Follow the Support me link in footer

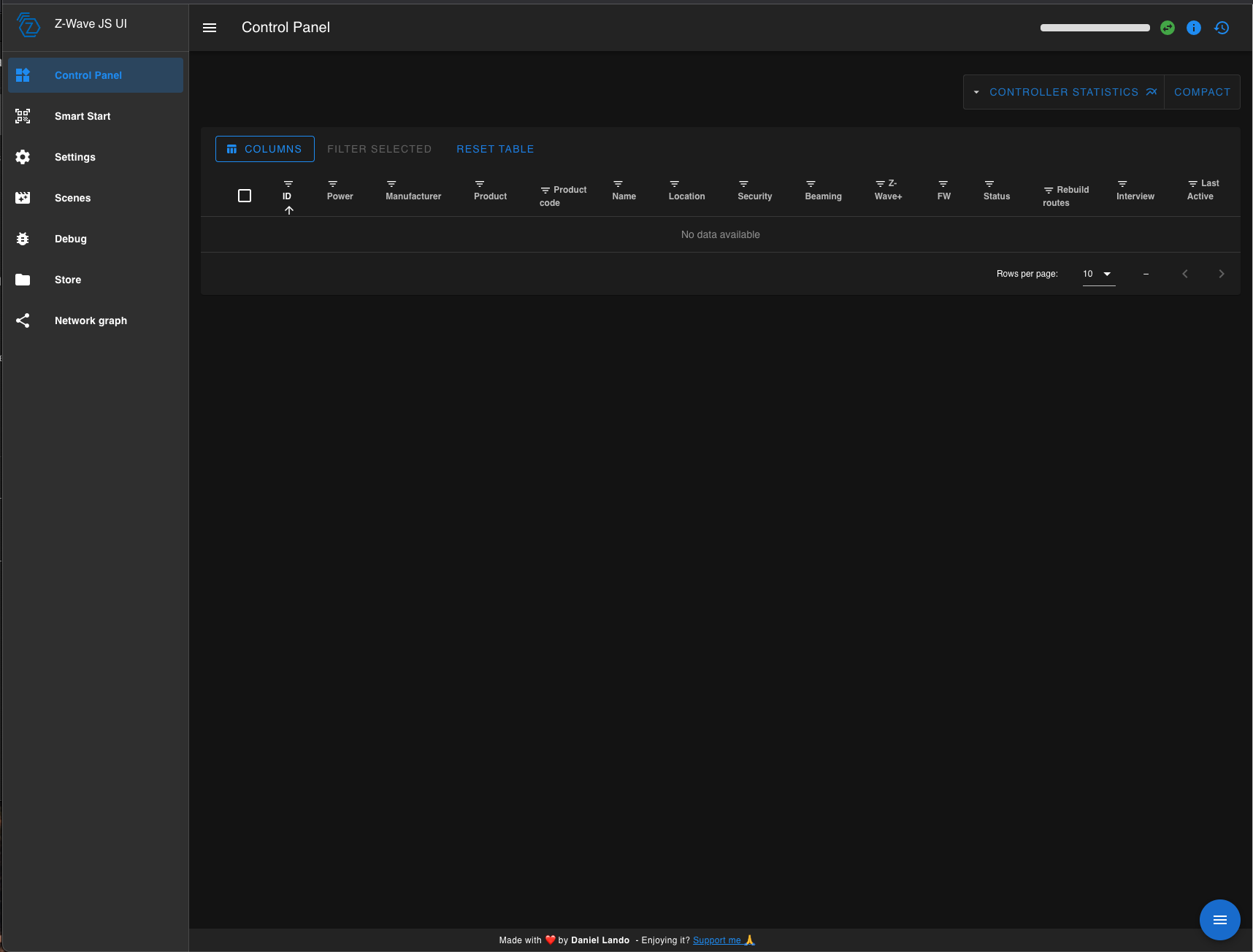pyautogui.click(x=724, y=940)
